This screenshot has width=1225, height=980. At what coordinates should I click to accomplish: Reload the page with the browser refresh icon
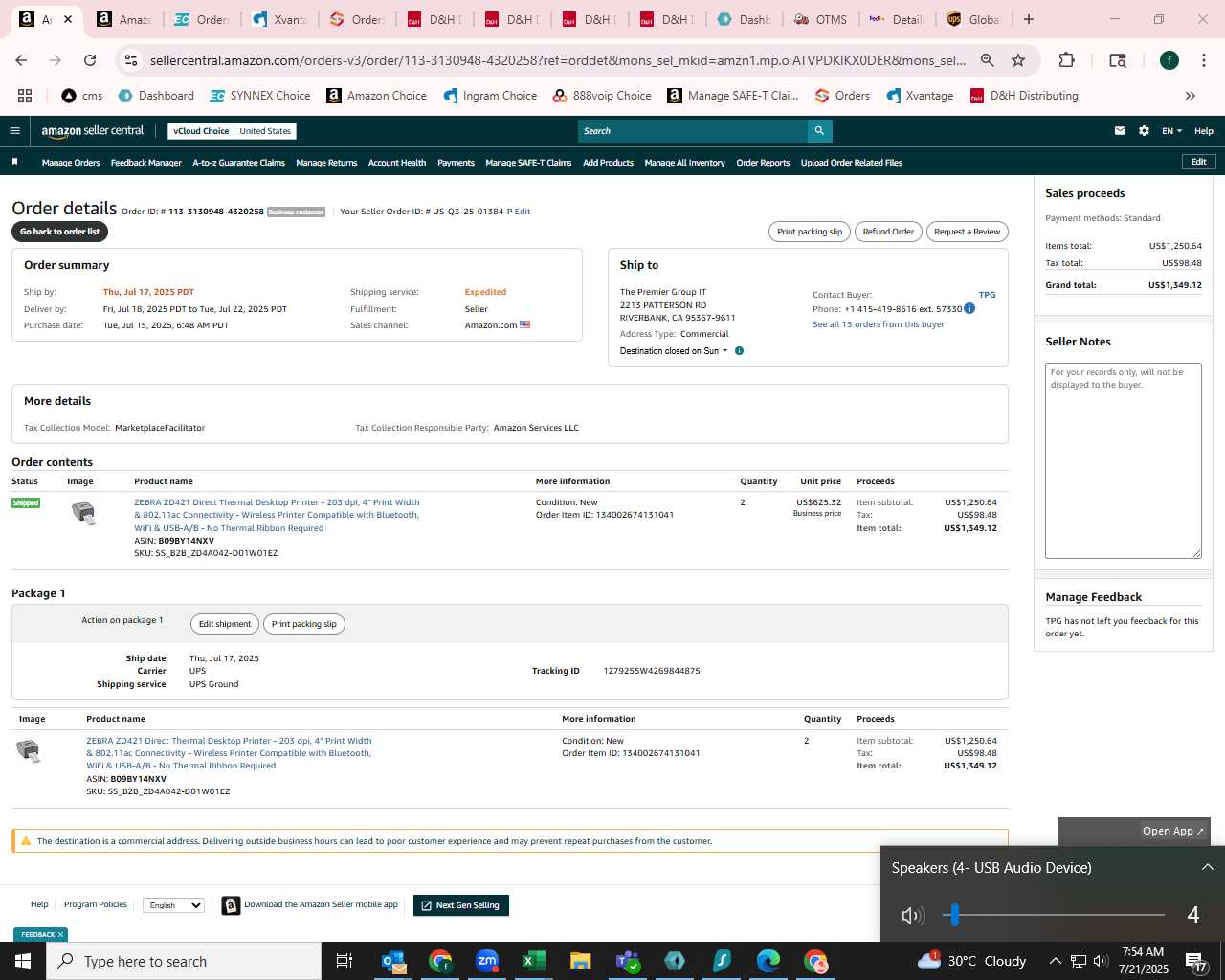[x=90, y=60]
